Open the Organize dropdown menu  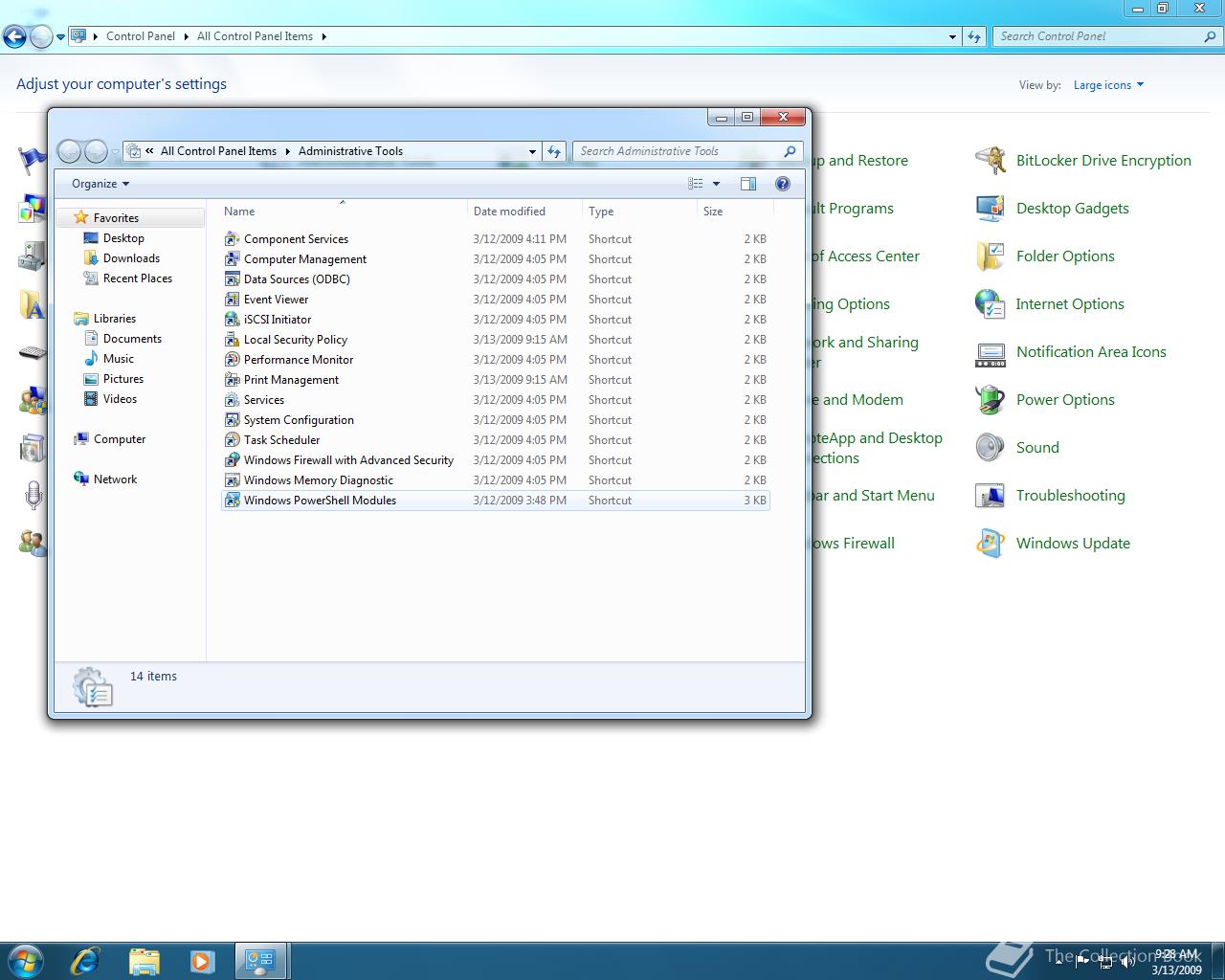click(x=100, y=184)
